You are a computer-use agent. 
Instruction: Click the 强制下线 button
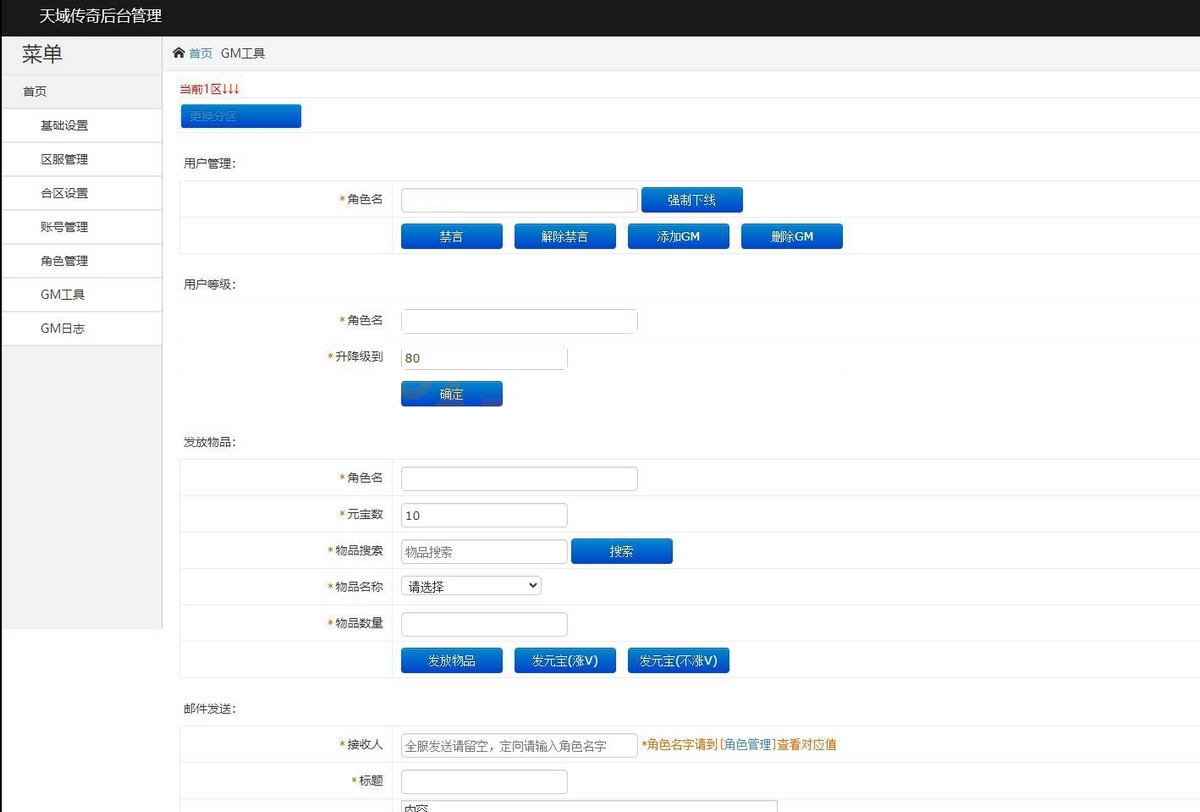pos(692,200)
